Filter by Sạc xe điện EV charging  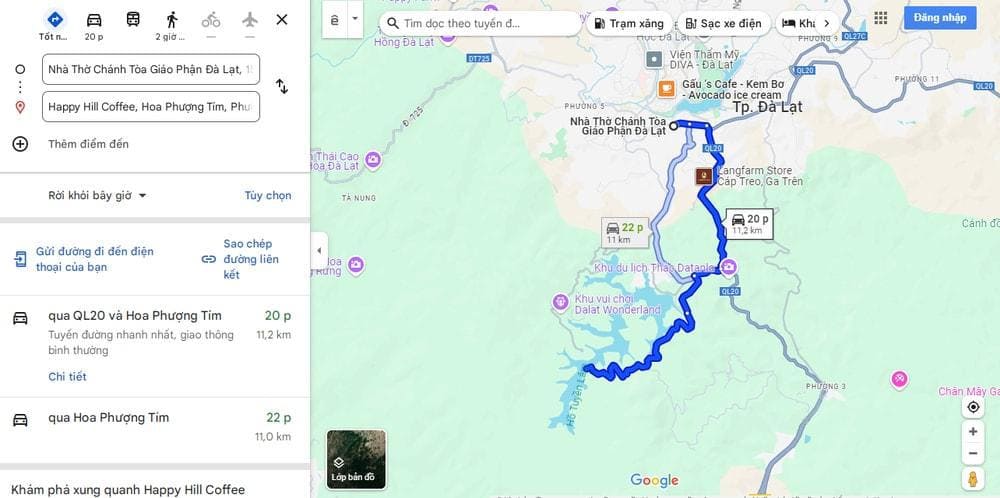(723, 24)
